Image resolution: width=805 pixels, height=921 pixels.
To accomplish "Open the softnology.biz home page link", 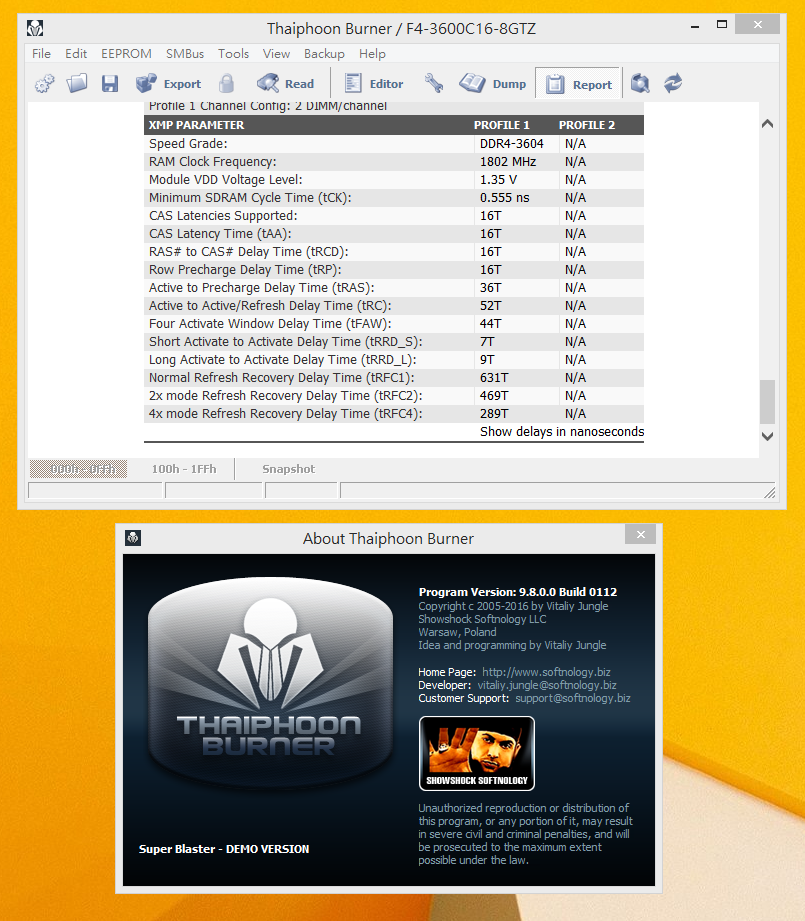I will [x=549, y=672].
